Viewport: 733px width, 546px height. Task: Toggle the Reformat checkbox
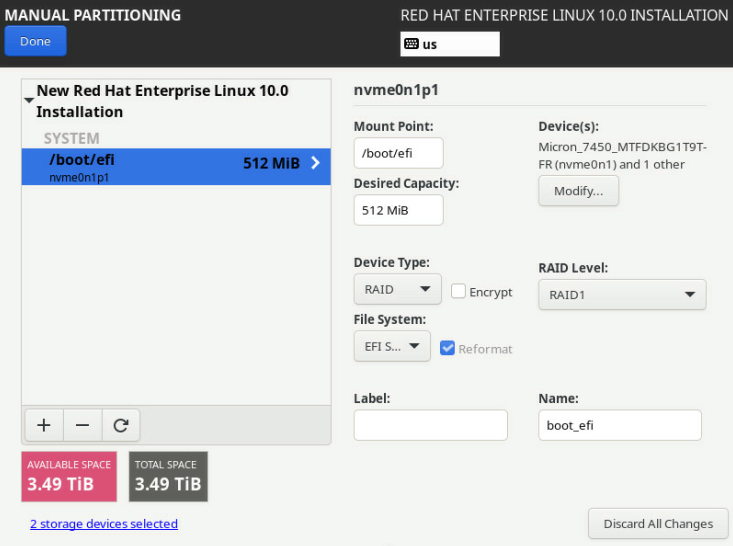click(447, 348)
